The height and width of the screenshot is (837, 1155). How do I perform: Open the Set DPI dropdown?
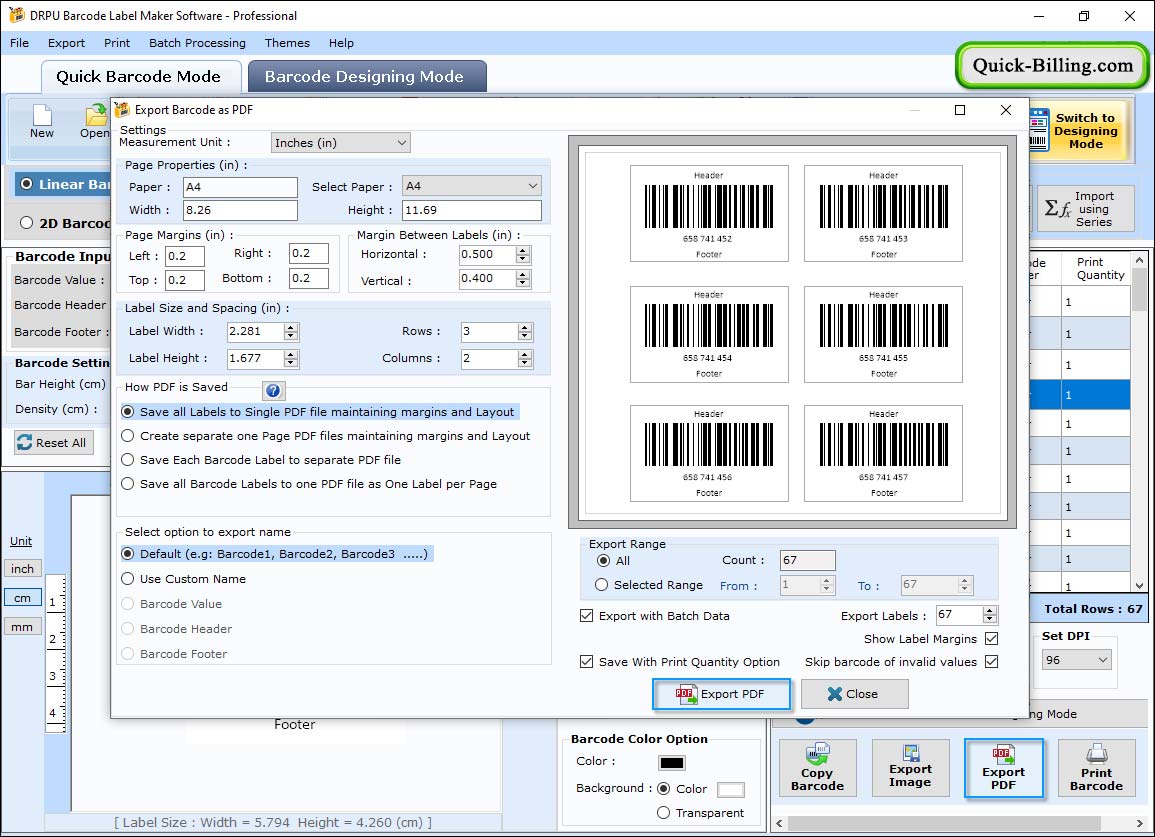pos(1076,660)
